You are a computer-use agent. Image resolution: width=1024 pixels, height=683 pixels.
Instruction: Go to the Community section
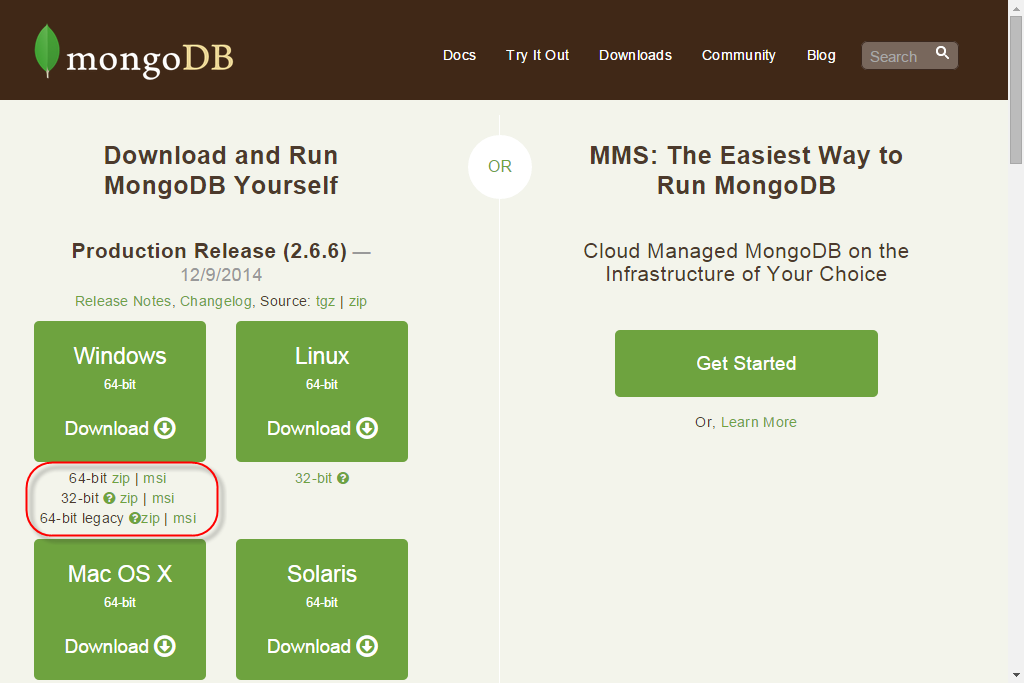pos(738,55)
